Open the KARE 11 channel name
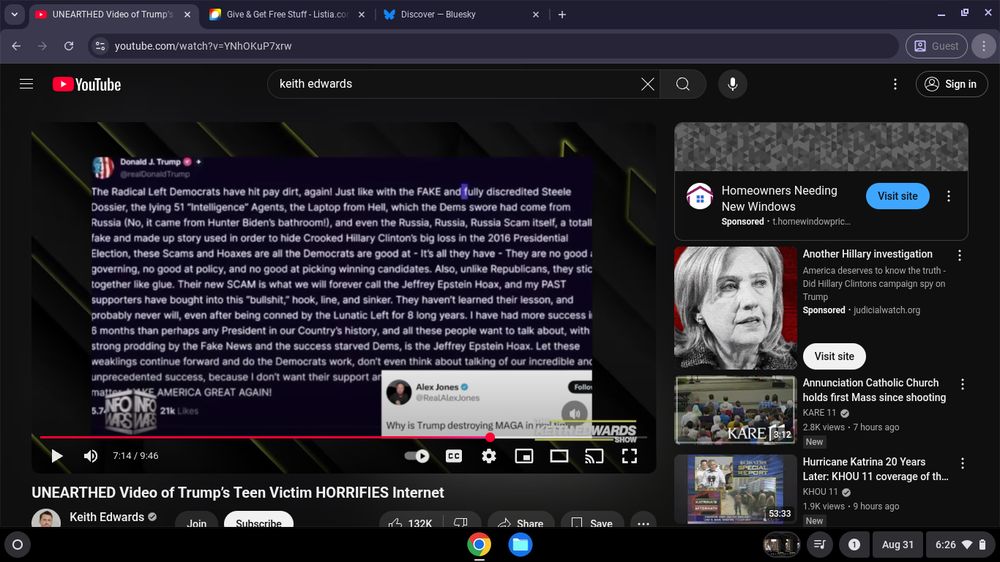 click(x=819, y=413)
